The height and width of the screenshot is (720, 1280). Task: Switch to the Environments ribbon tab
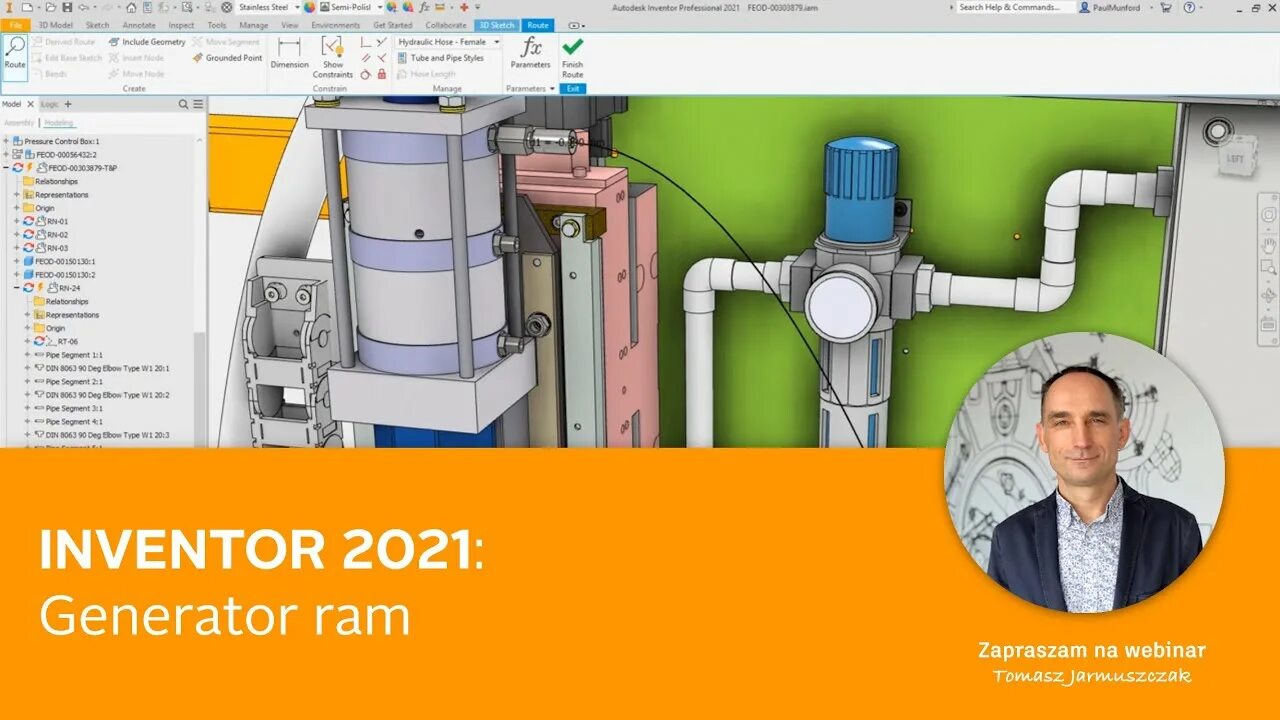pos(335,25)
